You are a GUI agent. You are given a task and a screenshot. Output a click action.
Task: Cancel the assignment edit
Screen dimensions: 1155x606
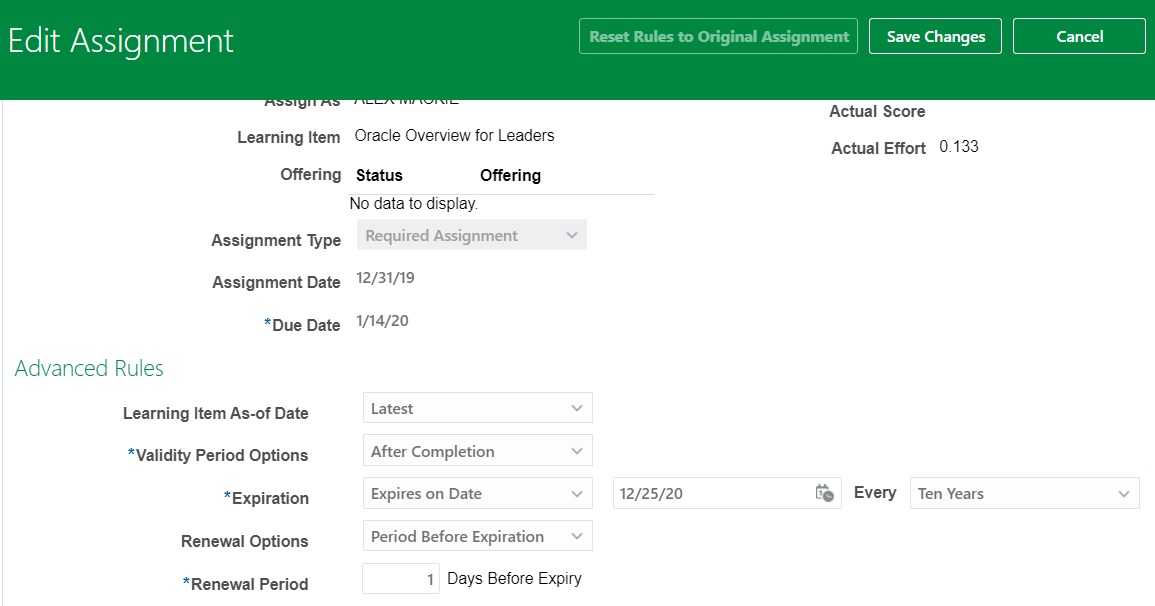[x=1079, y=36]
